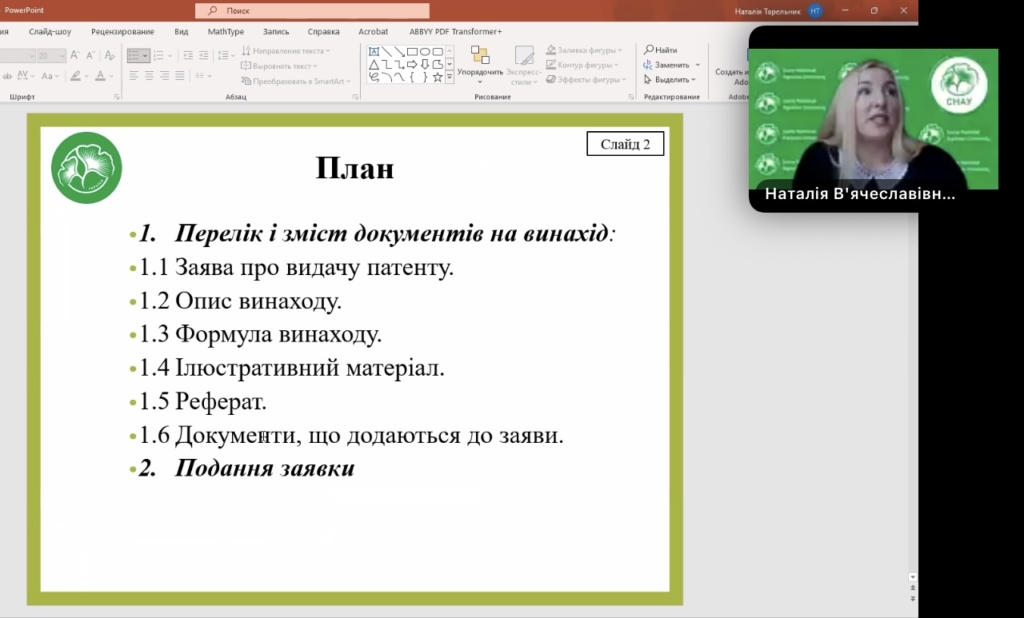Expand the shapes gallery more arrow
The image size is (1024, 618).
450,76
